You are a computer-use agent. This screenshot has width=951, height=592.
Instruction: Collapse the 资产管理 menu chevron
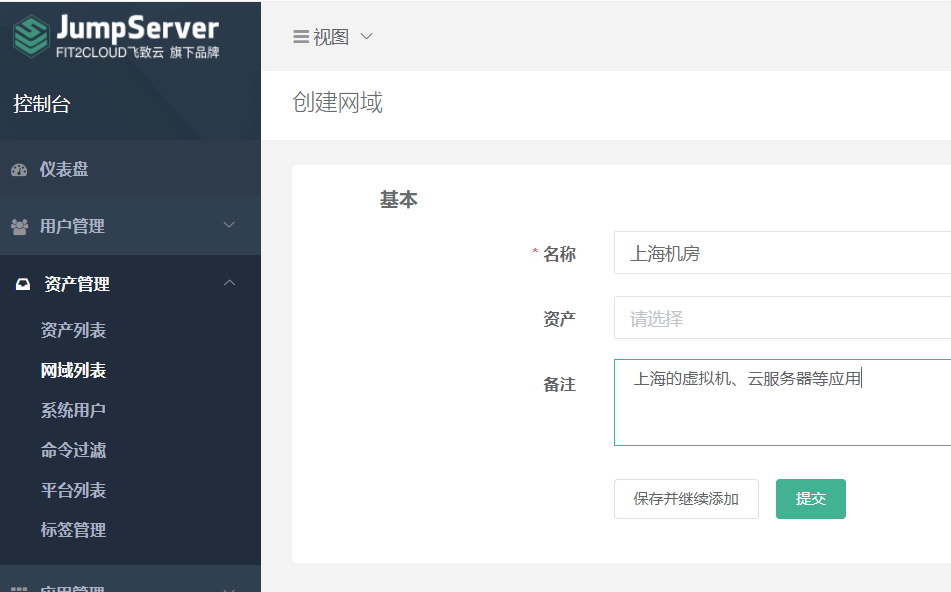229,283
